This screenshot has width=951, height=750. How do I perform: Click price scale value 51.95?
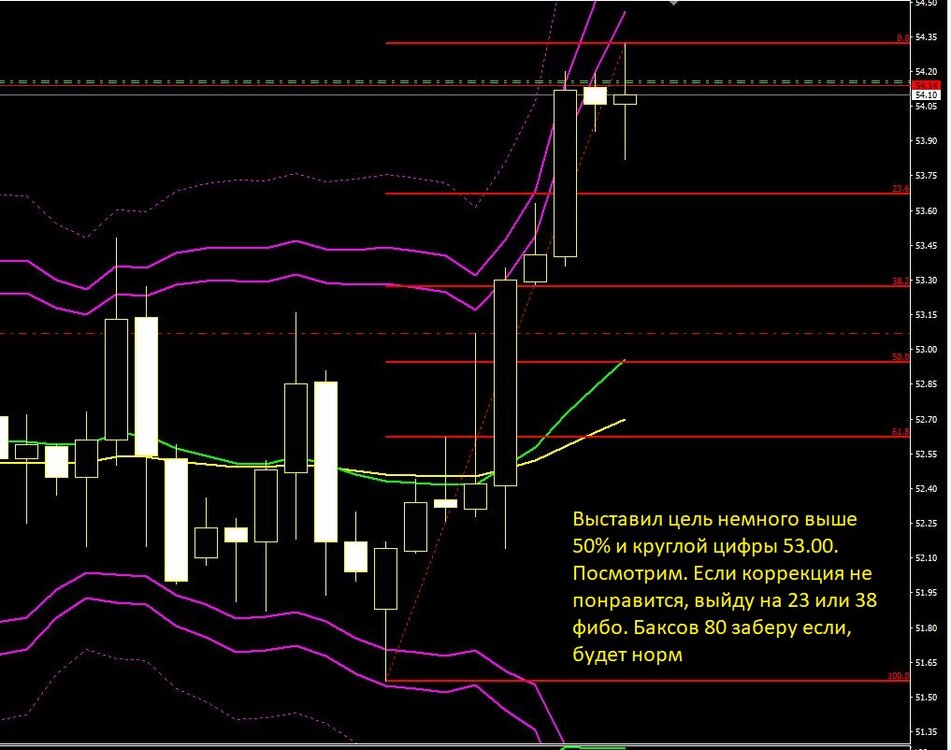[926, 592]
